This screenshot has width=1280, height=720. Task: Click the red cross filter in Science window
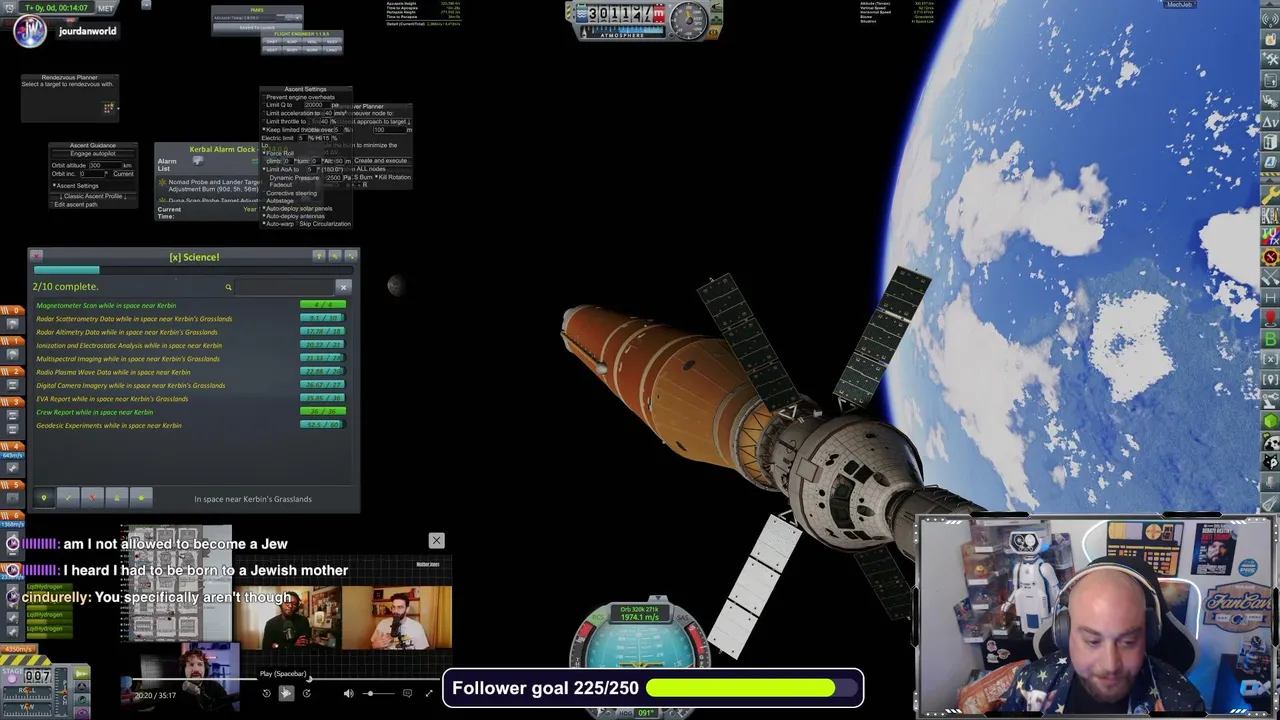pos(93,498)
